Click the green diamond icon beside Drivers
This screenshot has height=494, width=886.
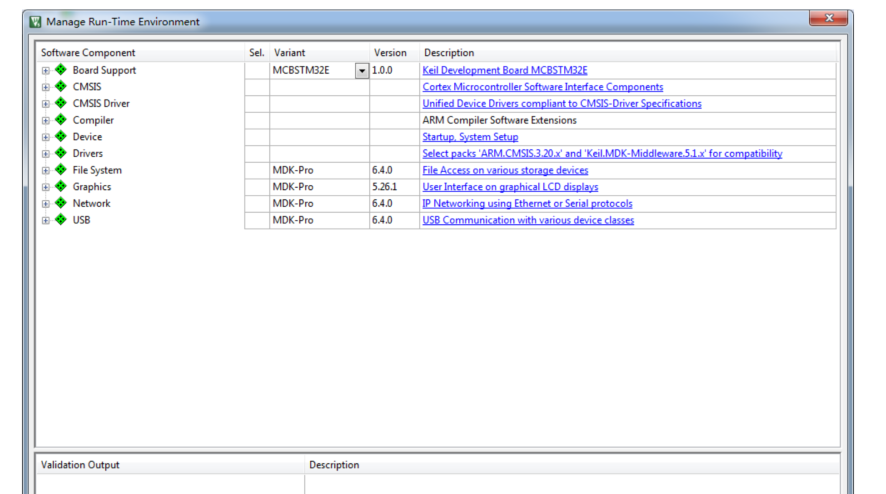tap(60, 153)
